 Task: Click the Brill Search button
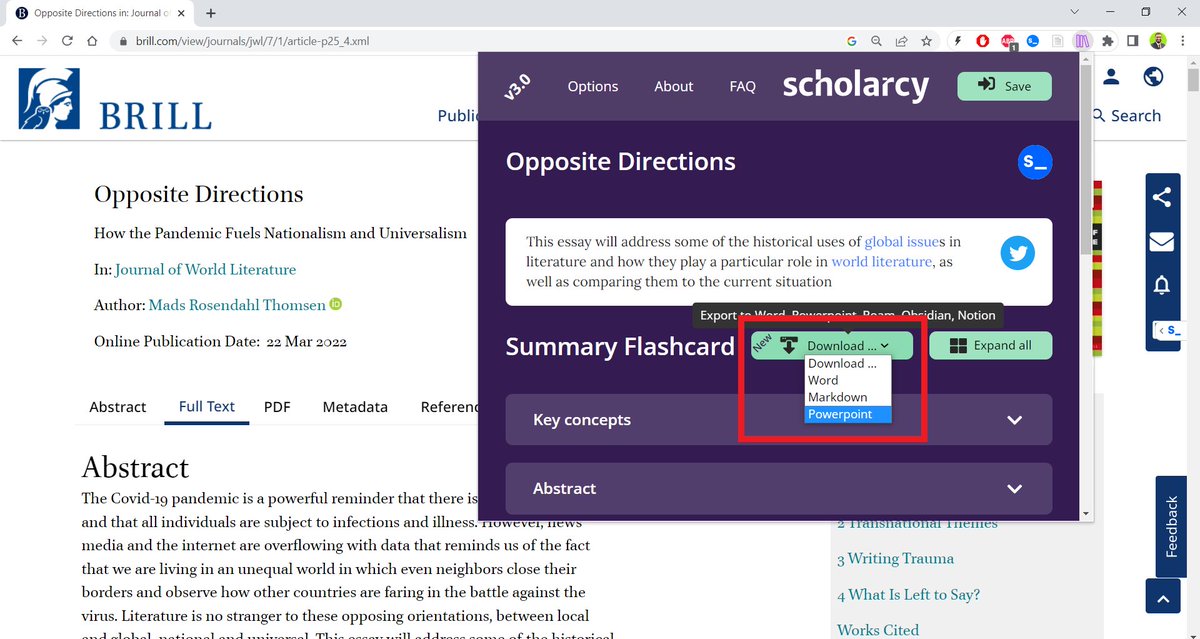(1127, 116)
